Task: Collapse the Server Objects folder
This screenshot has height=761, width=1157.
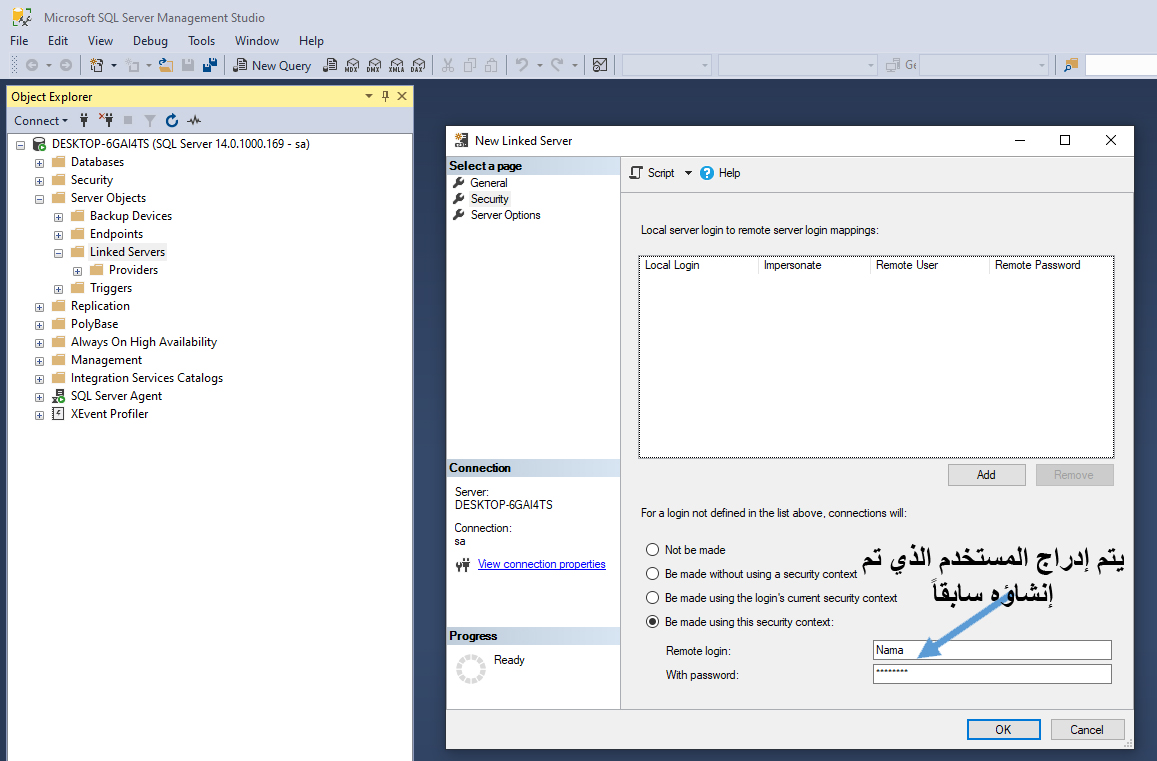Action: tap(40, 199)
